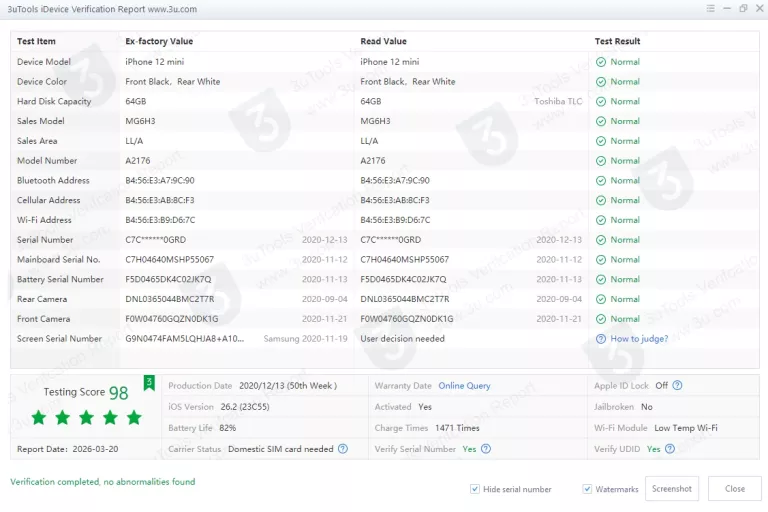Click the question icon before How to judge
The height and width of the screenshot is (512, 768).
[x=601, y=339]
